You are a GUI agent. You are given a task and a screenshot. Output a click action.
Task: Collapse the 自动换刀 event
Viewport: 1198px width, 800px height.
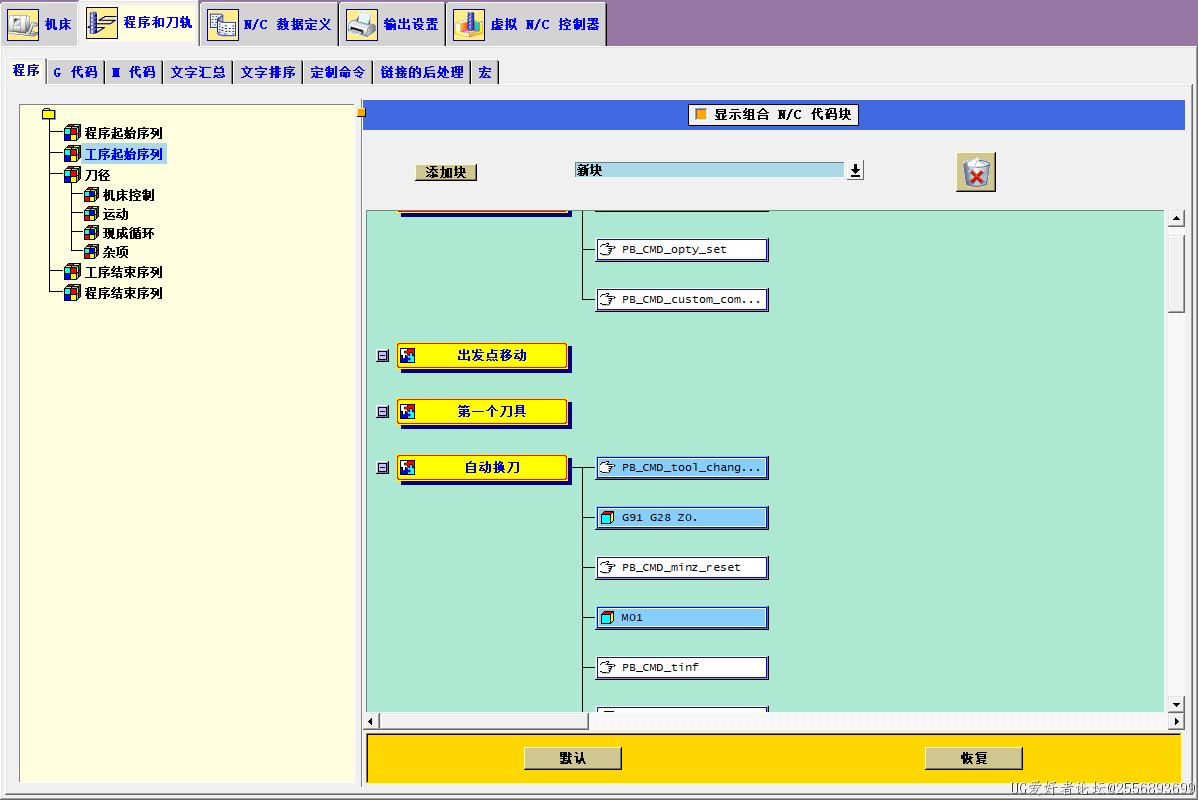pyautogui.click(x=383, y=468)
